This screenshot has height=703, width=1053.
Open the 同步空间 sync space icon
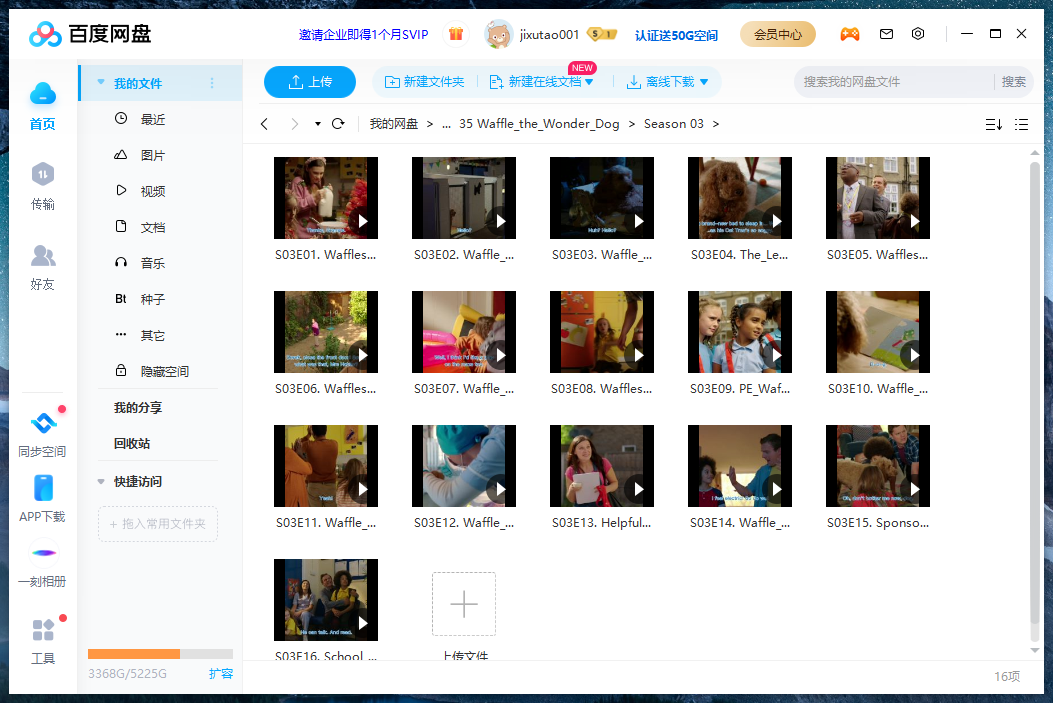[x=44, y=423]
